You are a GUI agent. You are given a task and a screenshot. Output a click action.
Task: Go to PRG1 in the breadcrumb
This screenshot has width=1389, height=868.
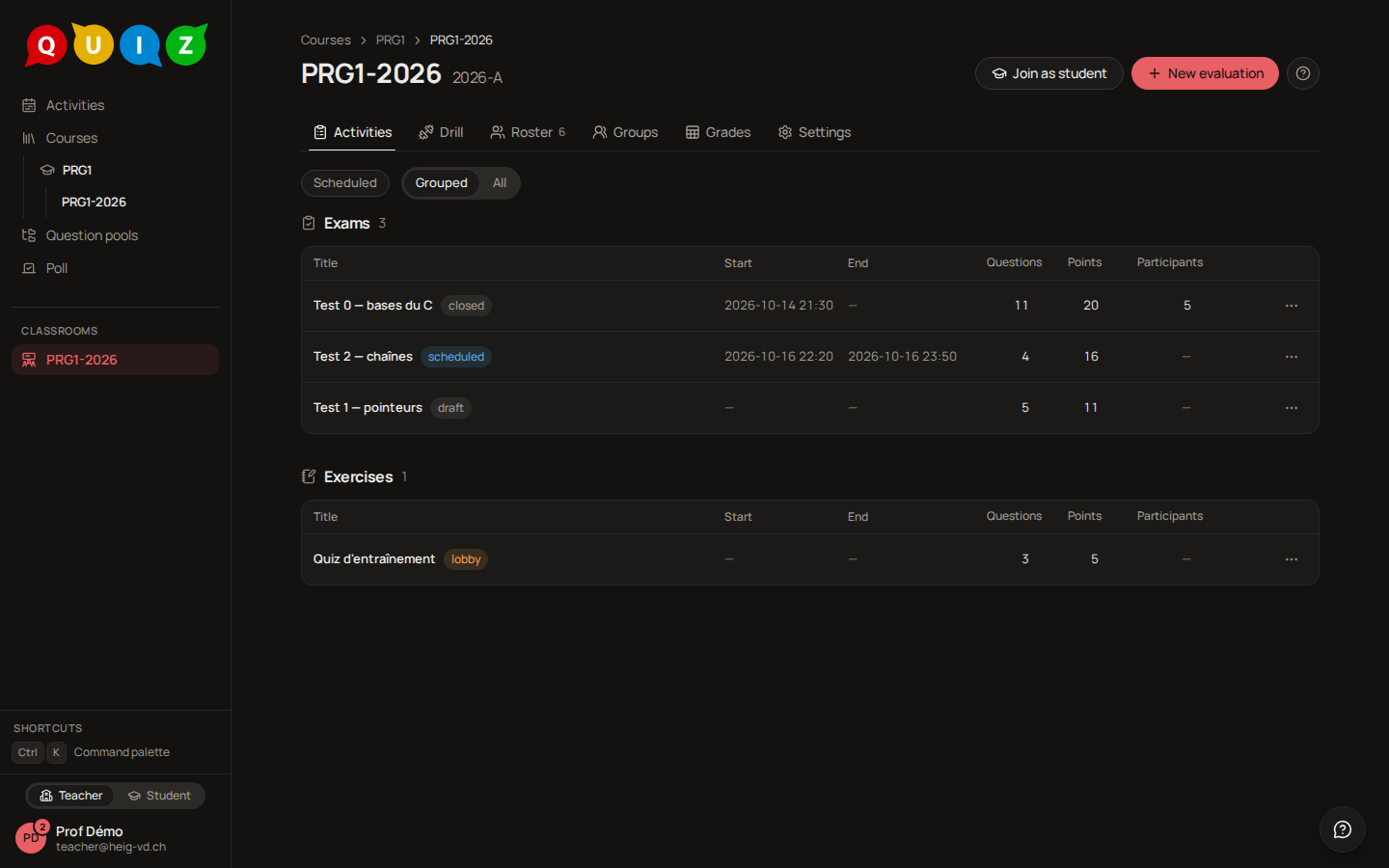pyautogui.click(x=391, y=40)
